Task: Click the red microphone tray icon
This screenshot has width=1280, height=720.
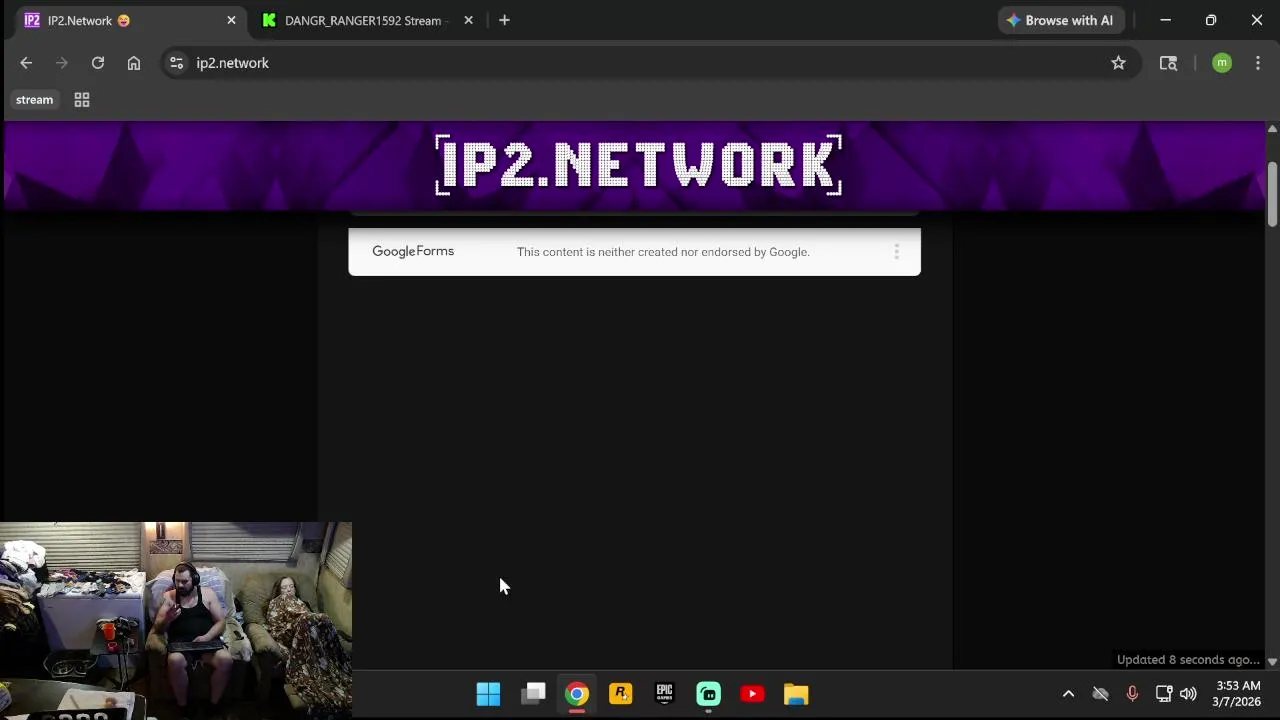Action: point(1132,694)
